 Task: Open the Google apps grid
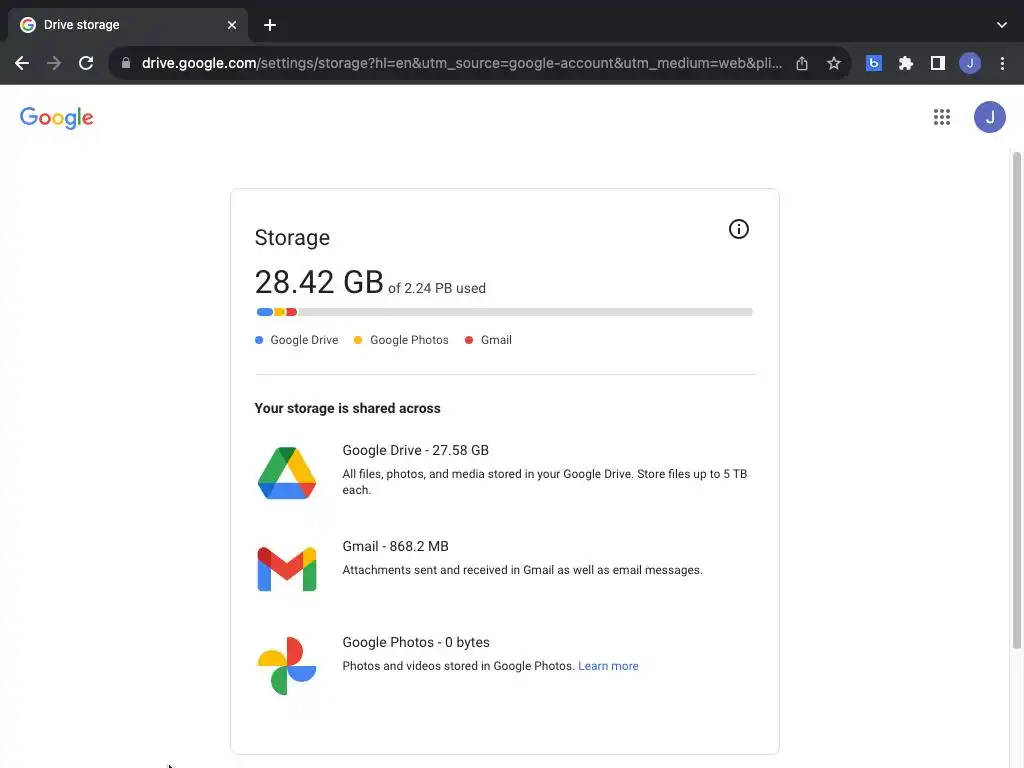942,117
